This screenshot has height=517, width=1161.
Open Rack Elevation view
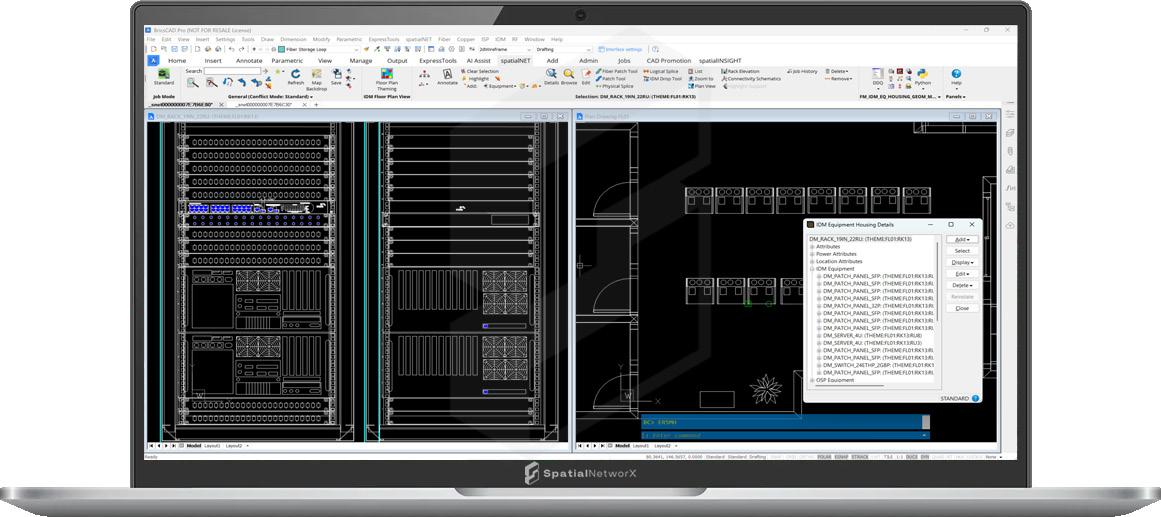point(740,71)
